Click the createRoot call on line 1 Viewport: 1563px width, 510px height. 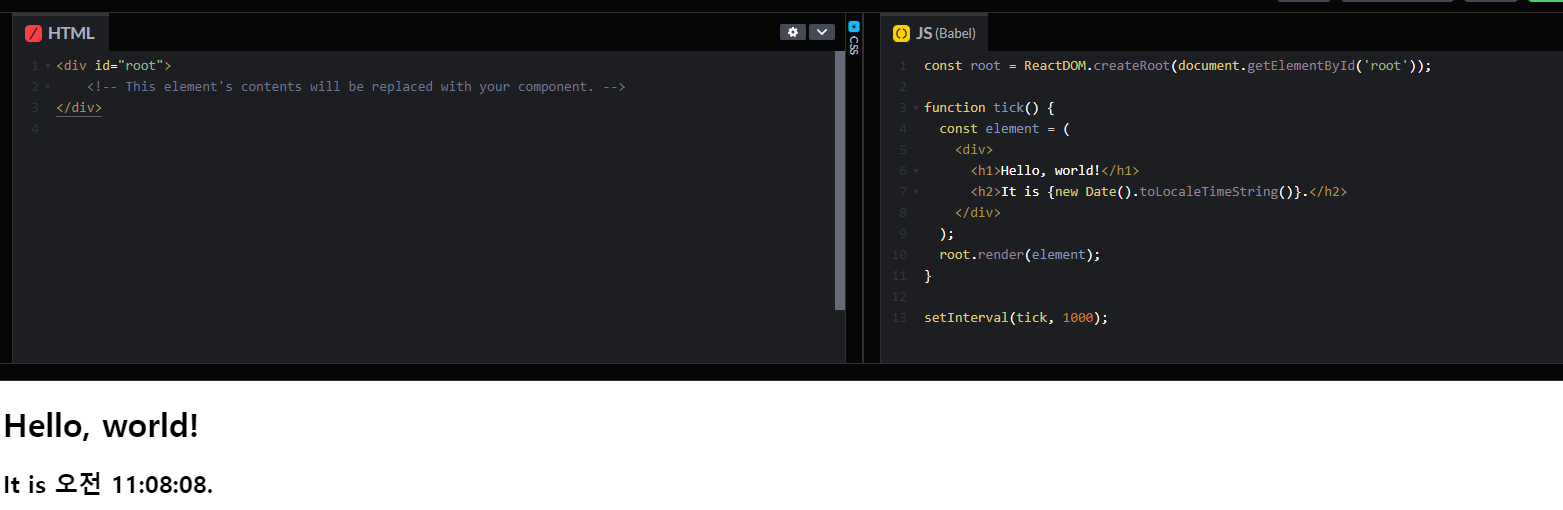pyautogui.click(x=1131, y=66)
